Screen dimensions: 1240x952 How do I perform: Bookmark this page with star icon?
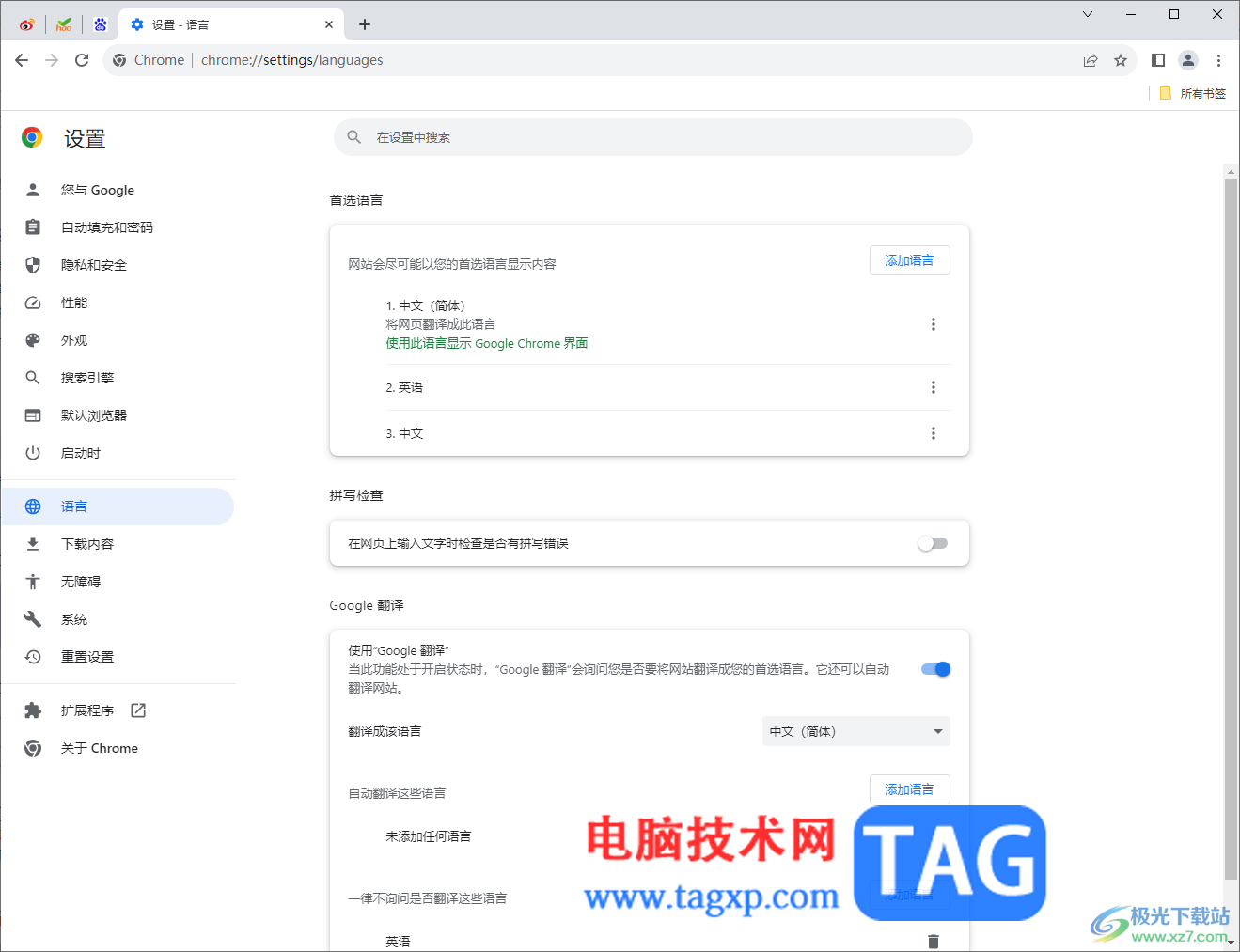coord(1121,60)
